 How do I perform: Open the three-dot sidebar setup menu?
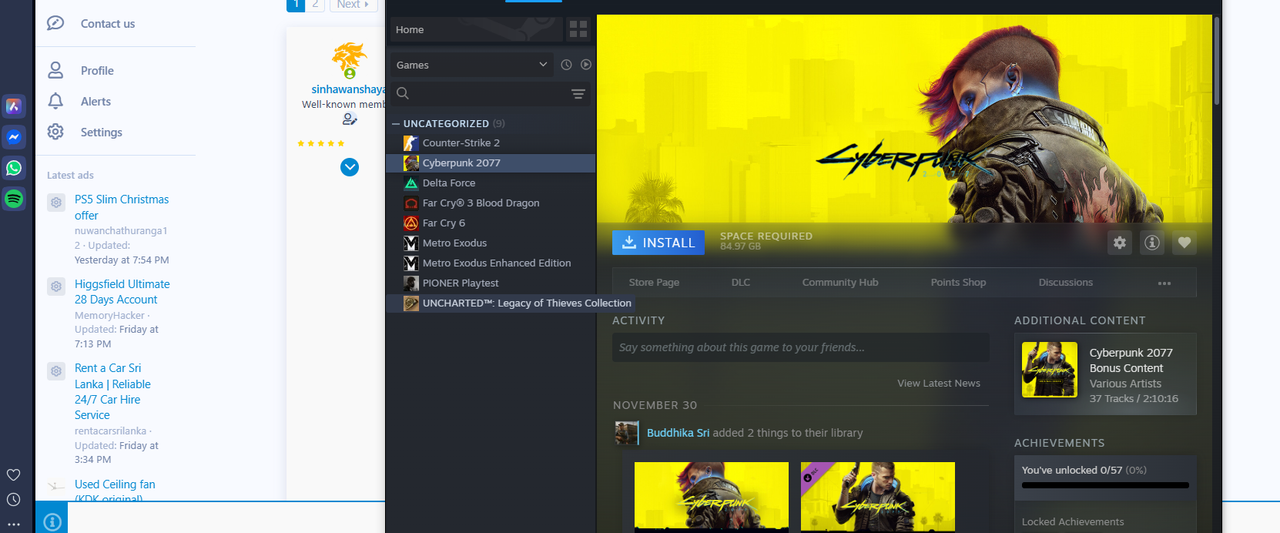tap(14, 524)
